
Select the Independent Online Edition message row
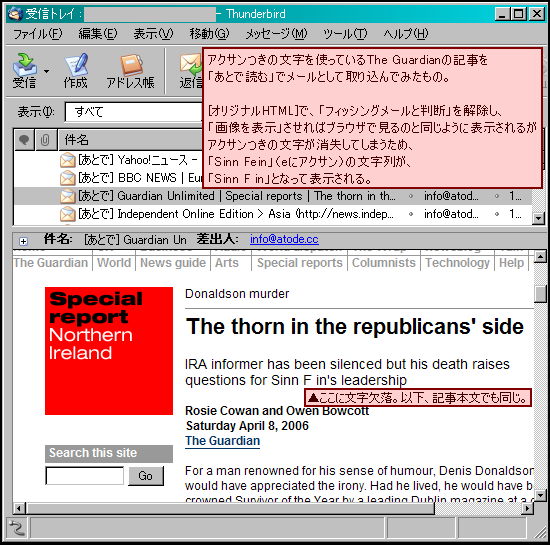pos(273,214)
